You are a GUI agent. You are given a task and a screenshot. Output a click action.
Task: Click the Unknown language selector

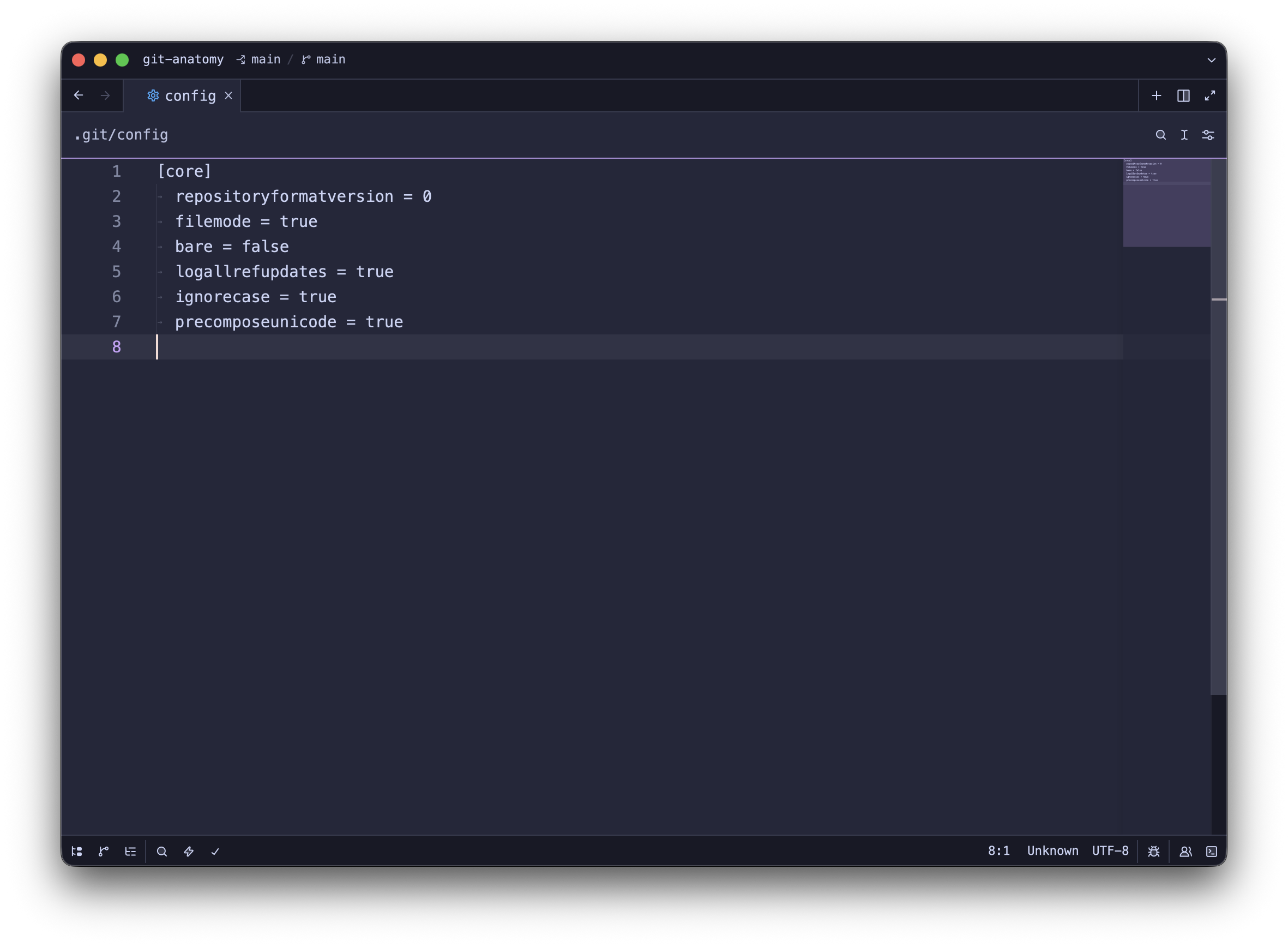point(1052,850)
